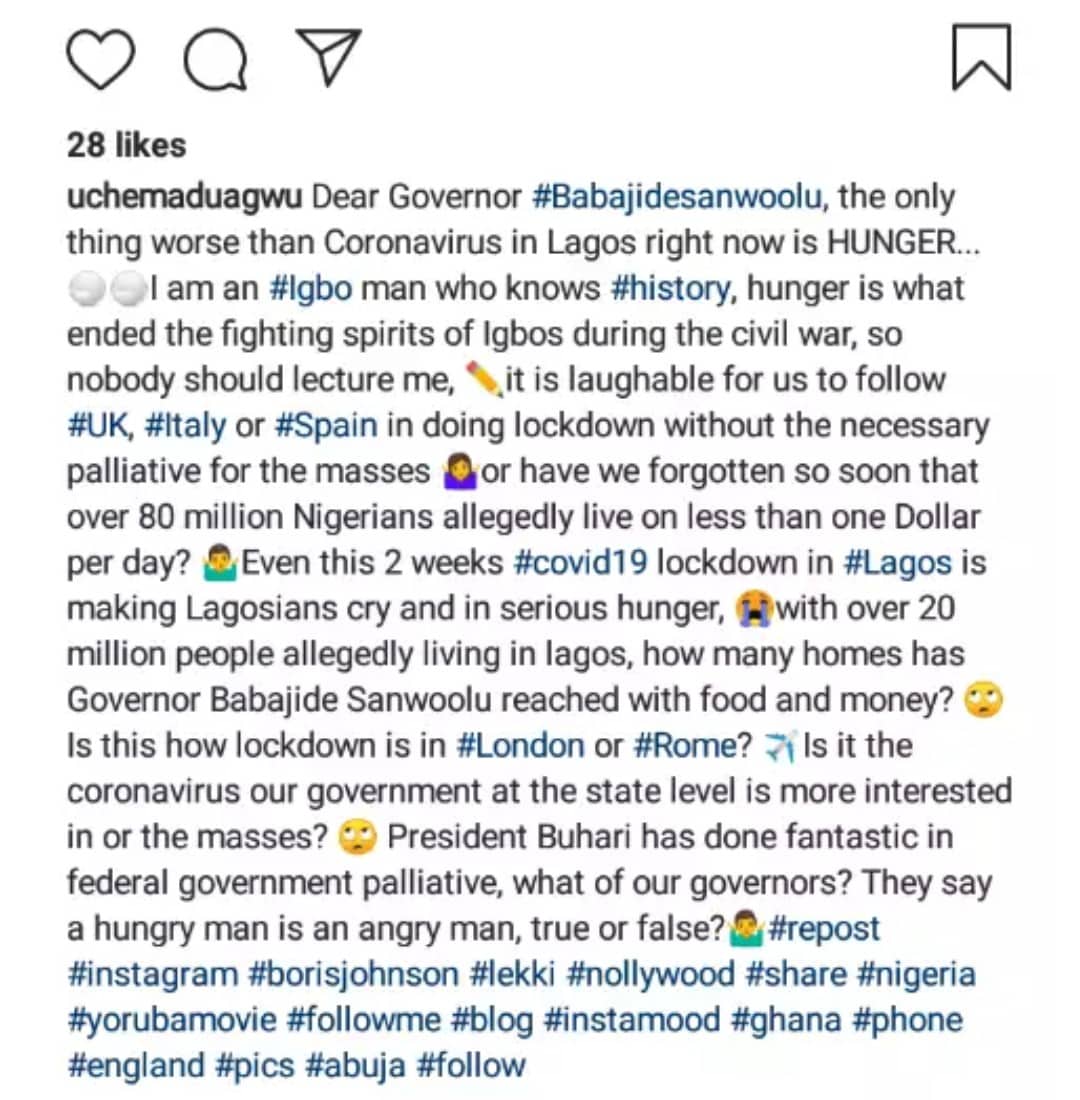
Task: Open the #covid19 hashtag
Action: click(580, 563)
